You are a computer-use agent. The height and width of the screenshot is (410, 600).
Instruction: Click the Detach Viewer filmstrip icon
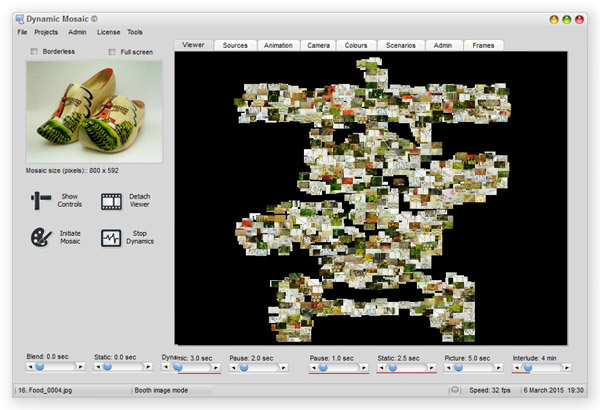(112, 199)
